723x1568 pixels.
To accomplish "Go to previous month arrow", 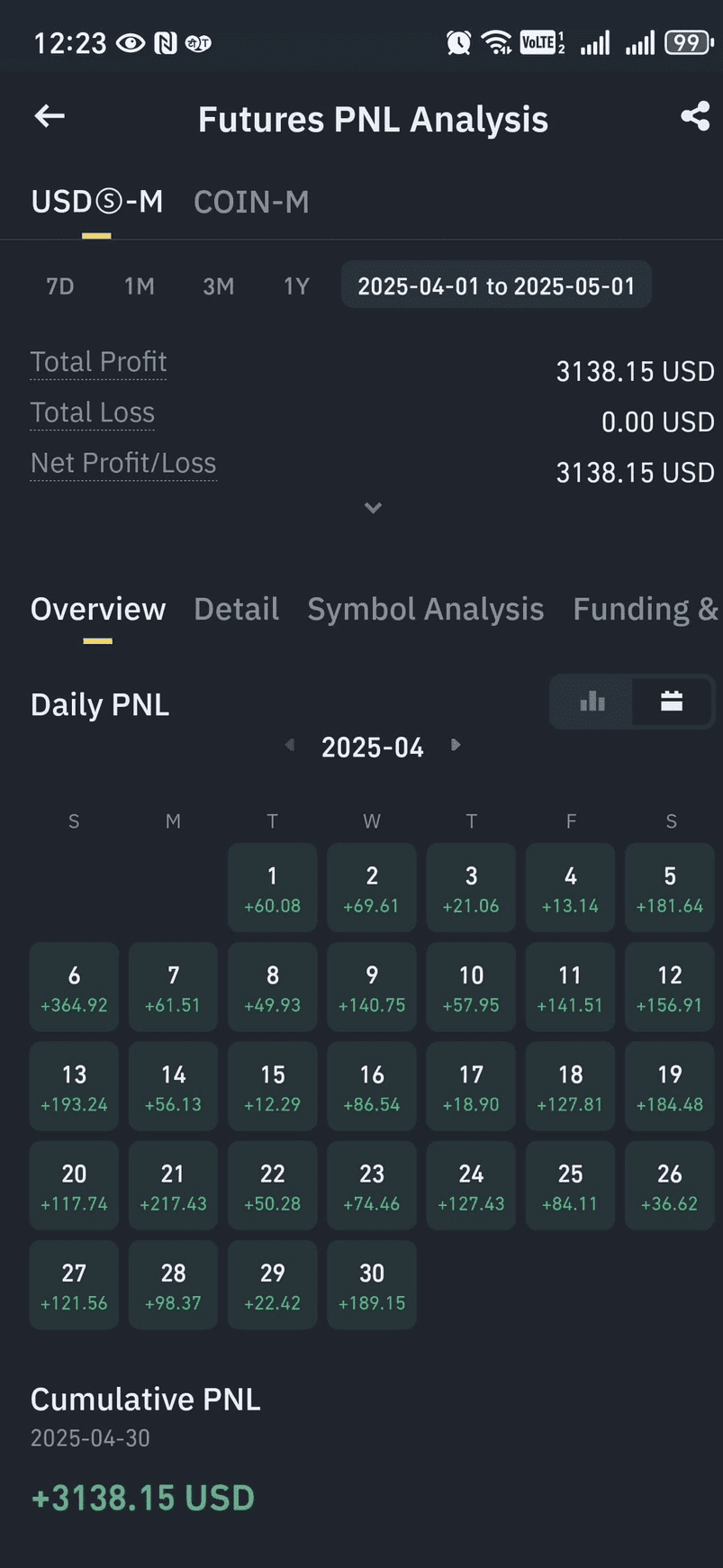I will 290,745.
